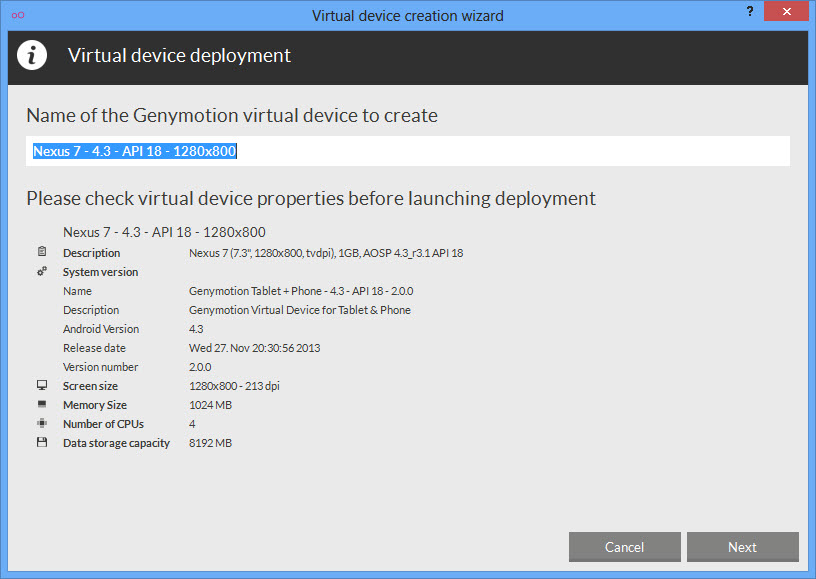
Task: Click the CPU icon next to Number of CPUs
Action: pos(42,423)
